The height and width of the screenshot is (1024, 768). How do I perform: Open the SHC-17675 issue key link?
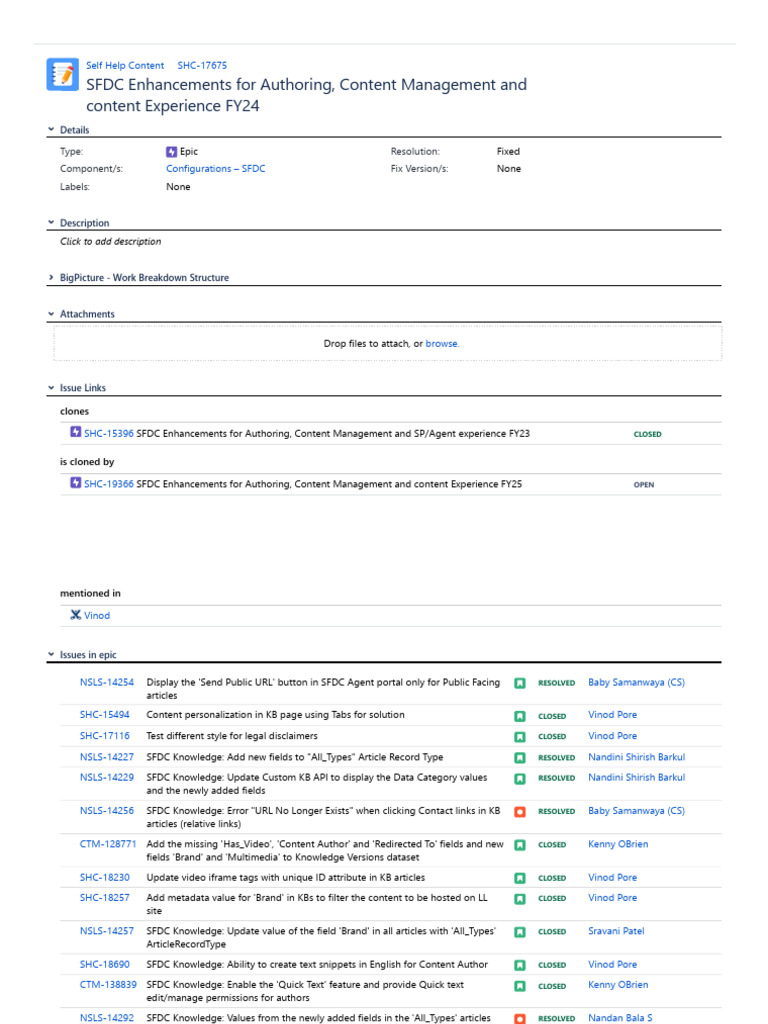point(202,65)
